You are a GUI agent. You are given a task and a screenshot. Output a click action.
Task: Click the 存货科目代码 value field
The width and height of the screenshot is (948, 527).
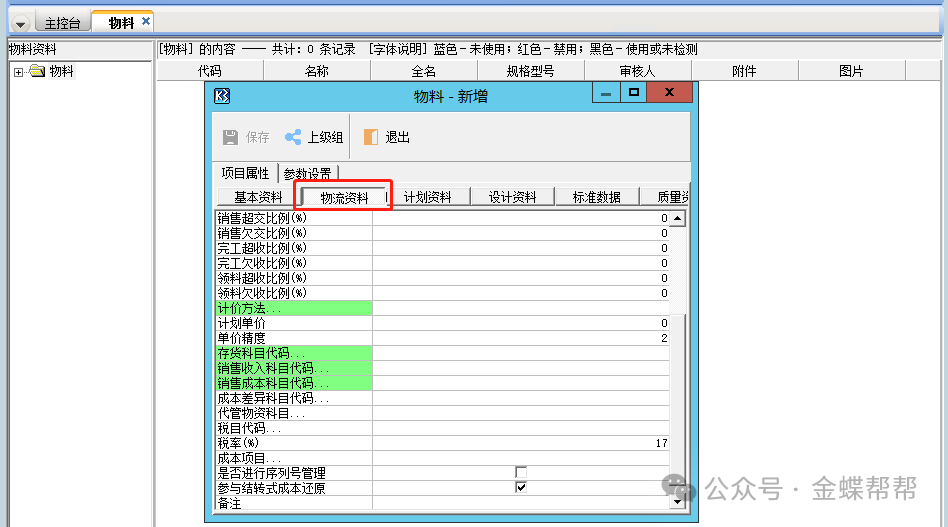tap(521, 353)
